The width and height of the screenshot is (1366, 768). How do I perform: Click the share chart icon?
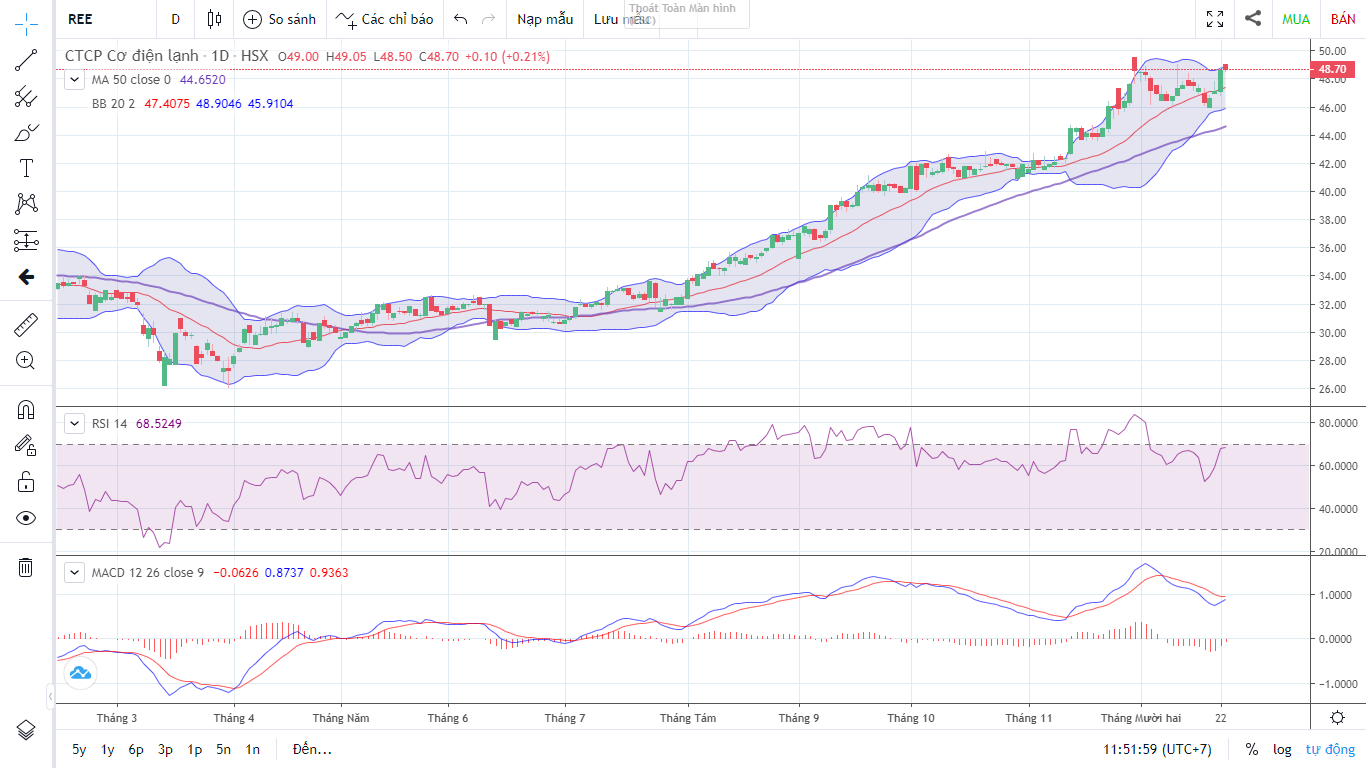click(x=1253, y=18)
